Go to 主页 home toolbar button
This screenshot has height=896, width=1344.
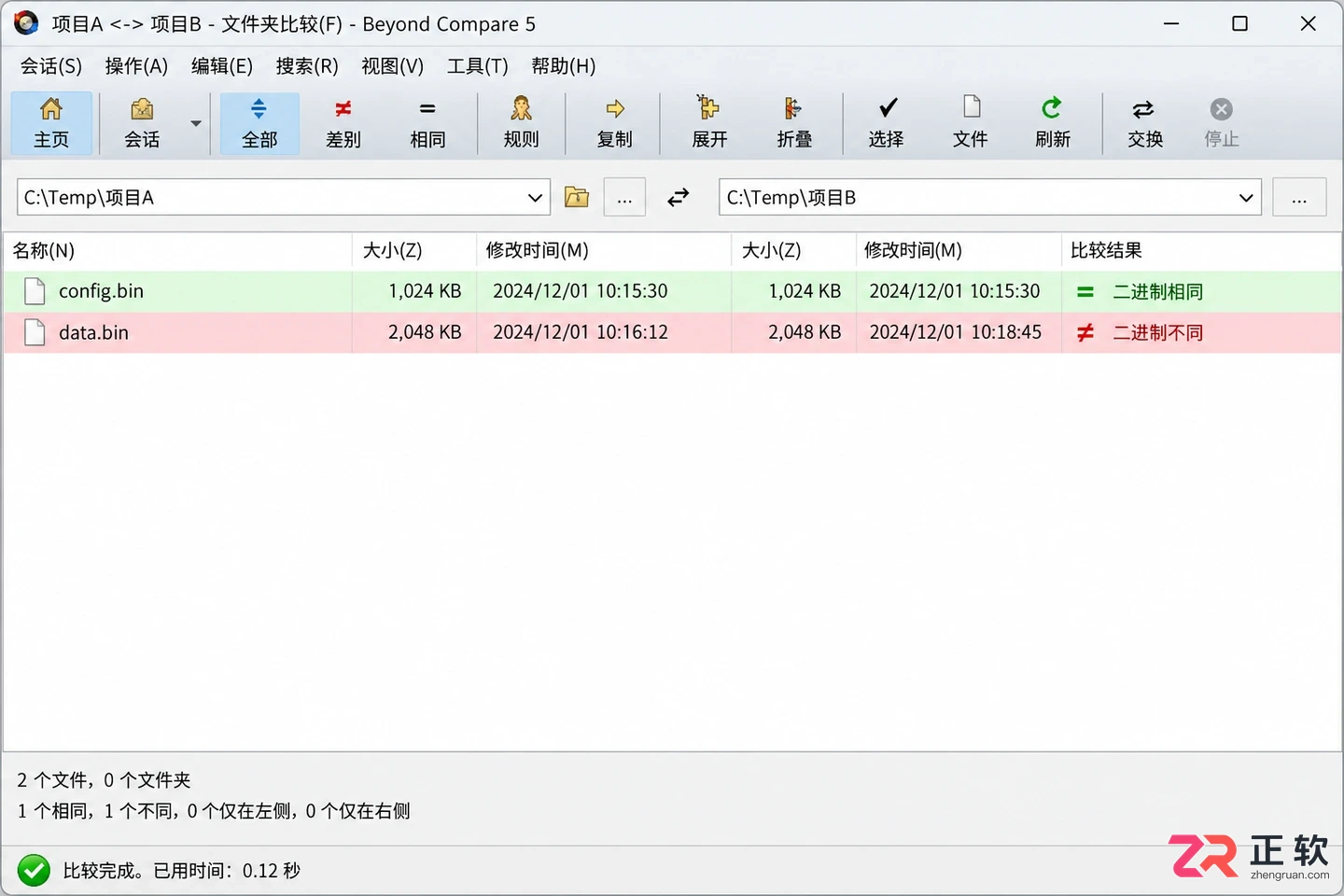coord(51,122)
